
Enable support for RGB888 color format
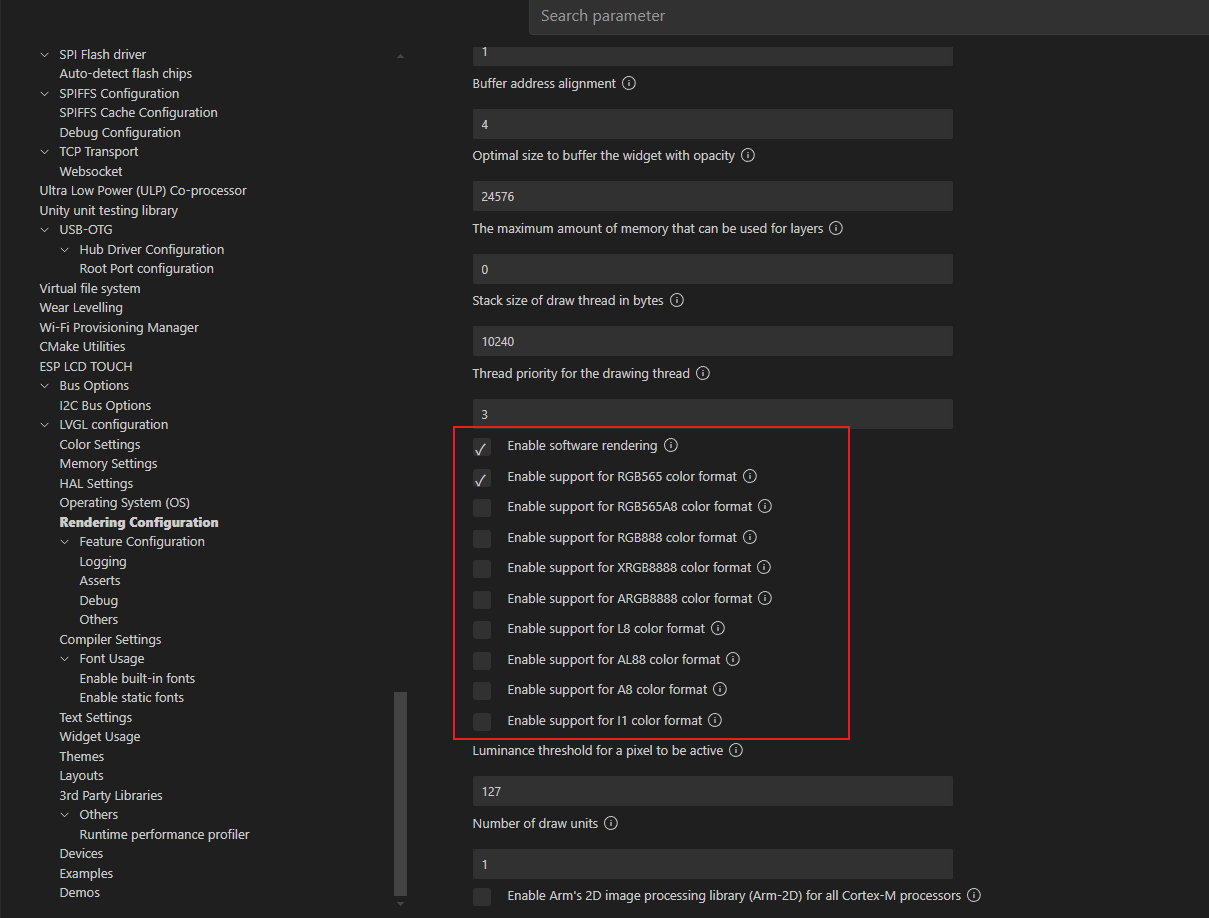click(482, 538)
